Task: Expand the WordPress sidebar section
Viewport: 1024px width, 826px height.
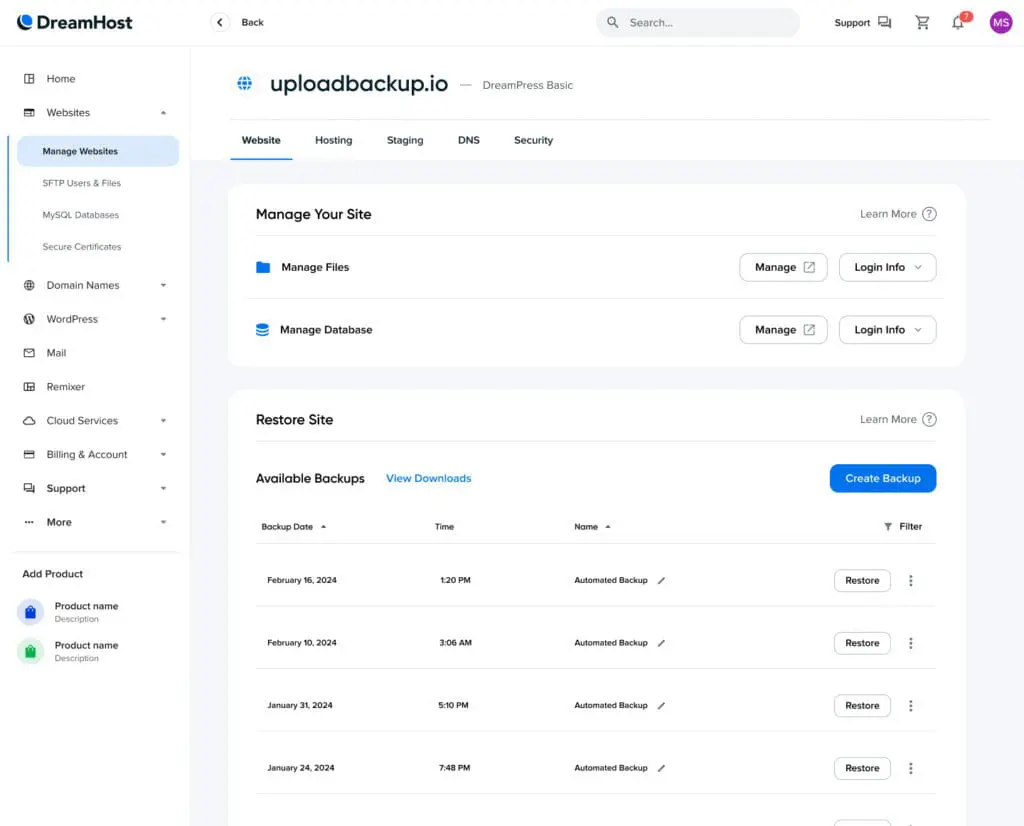Action: (163, 319)
